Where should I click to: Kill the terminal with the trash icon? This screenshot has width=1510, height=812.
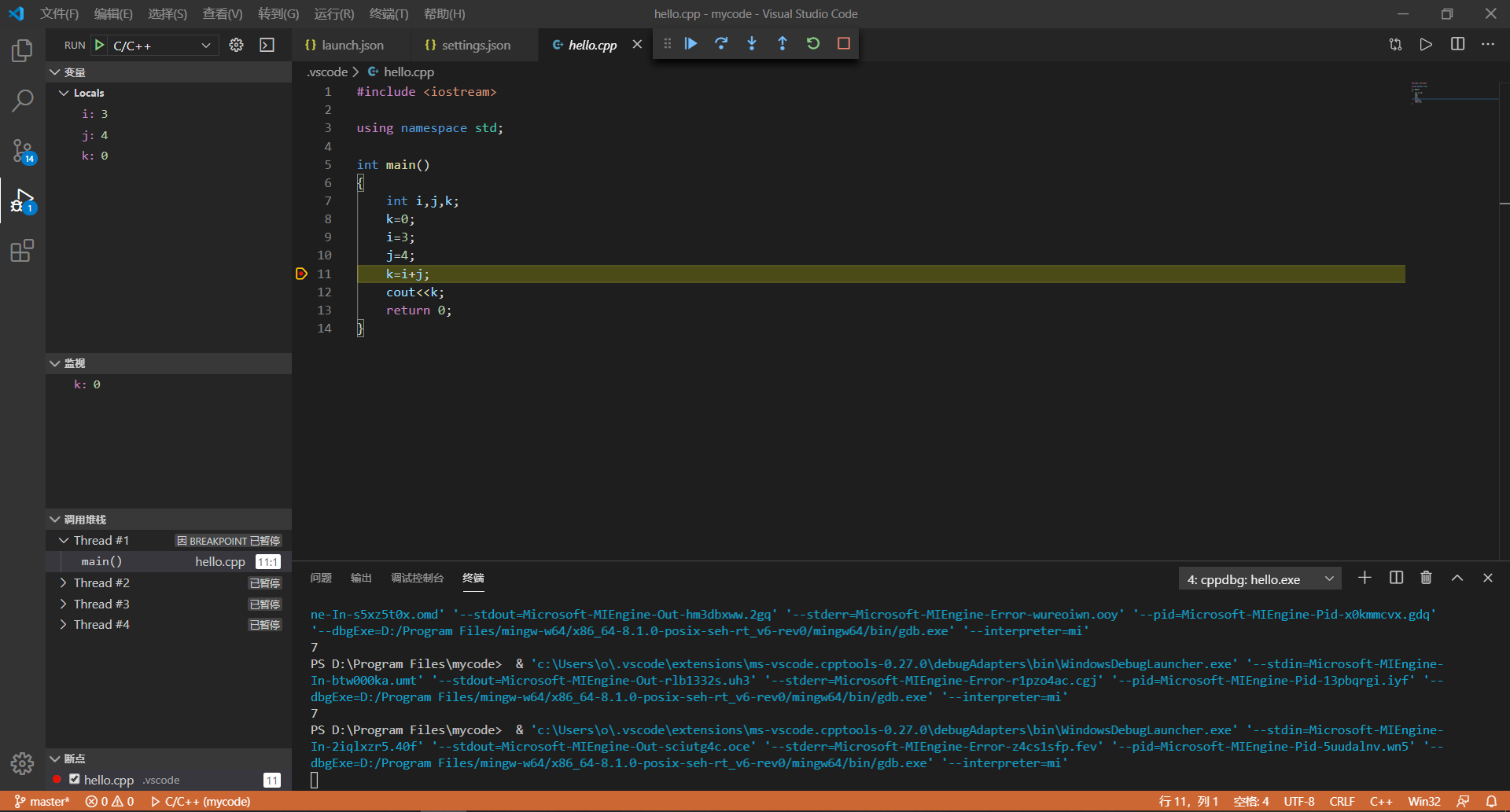[x=1426, y=578]
